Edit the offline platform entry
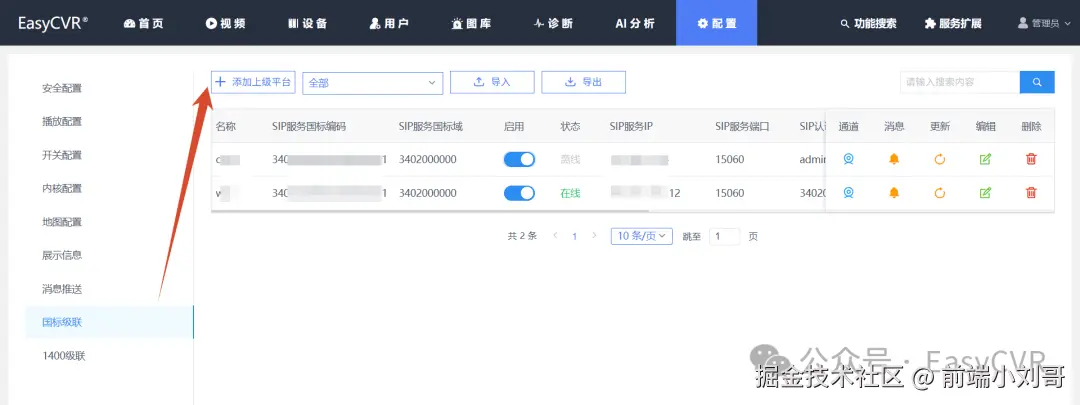The width and height of the screenshot is (1080, 405). tap(985, 159)
